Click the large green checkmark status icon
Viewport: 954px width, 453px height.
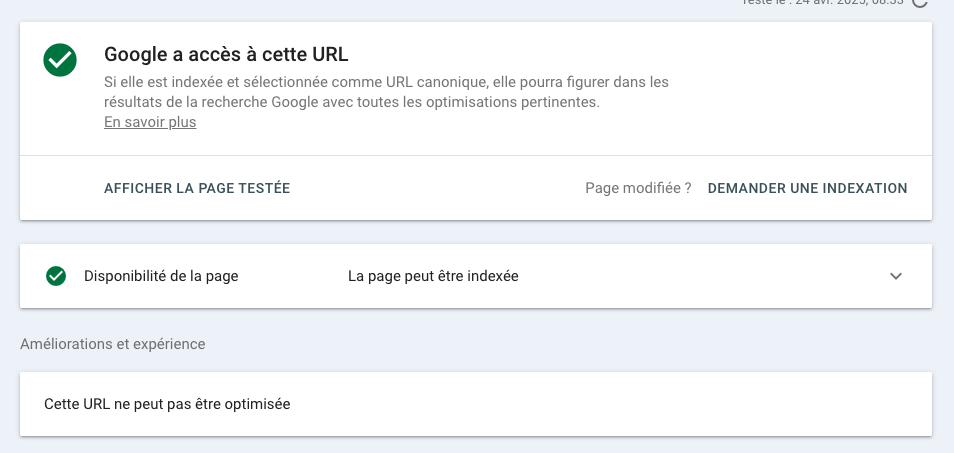tap(60, 60)
